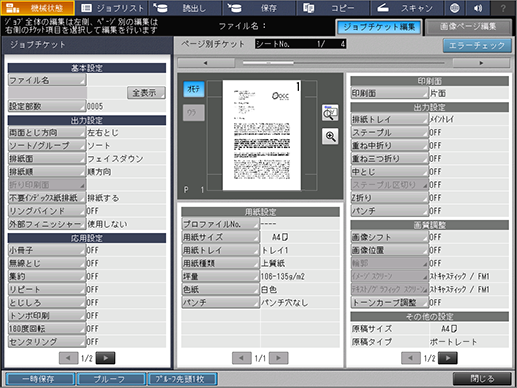Image resolution: width=517 pixels, height=388 pixels.
Task: Click the speaker sound icon
Action: click(x=478, y=8)
